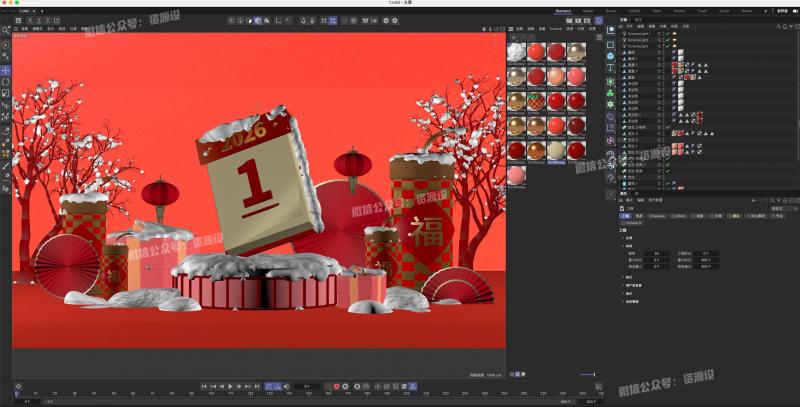Switch to the Standard layout tab
800x407 pixels.
click(x=565, y=11)
